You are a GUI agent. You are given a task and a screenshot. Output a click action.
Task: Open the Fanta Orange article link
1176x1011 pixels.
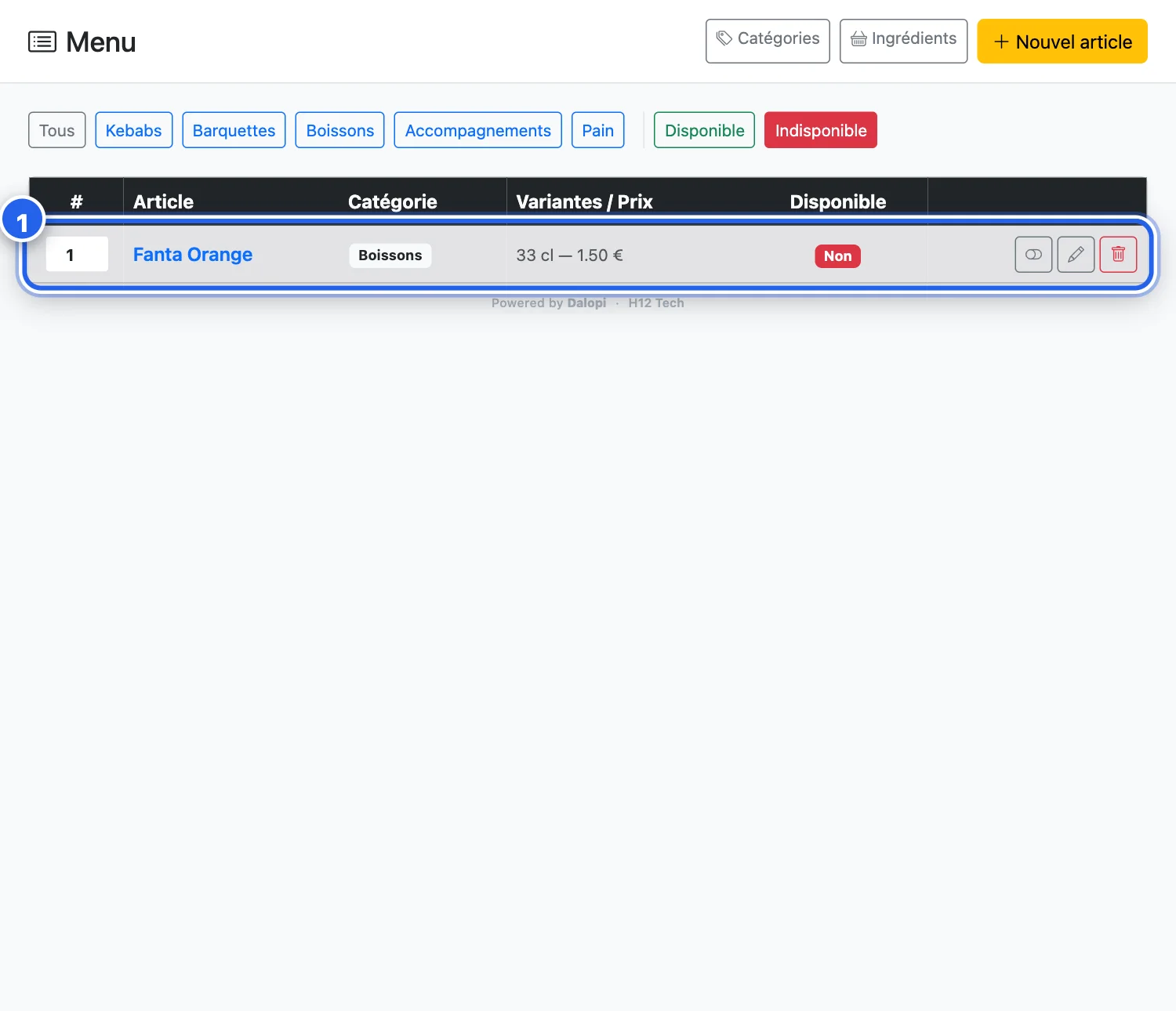pos(193,255)
